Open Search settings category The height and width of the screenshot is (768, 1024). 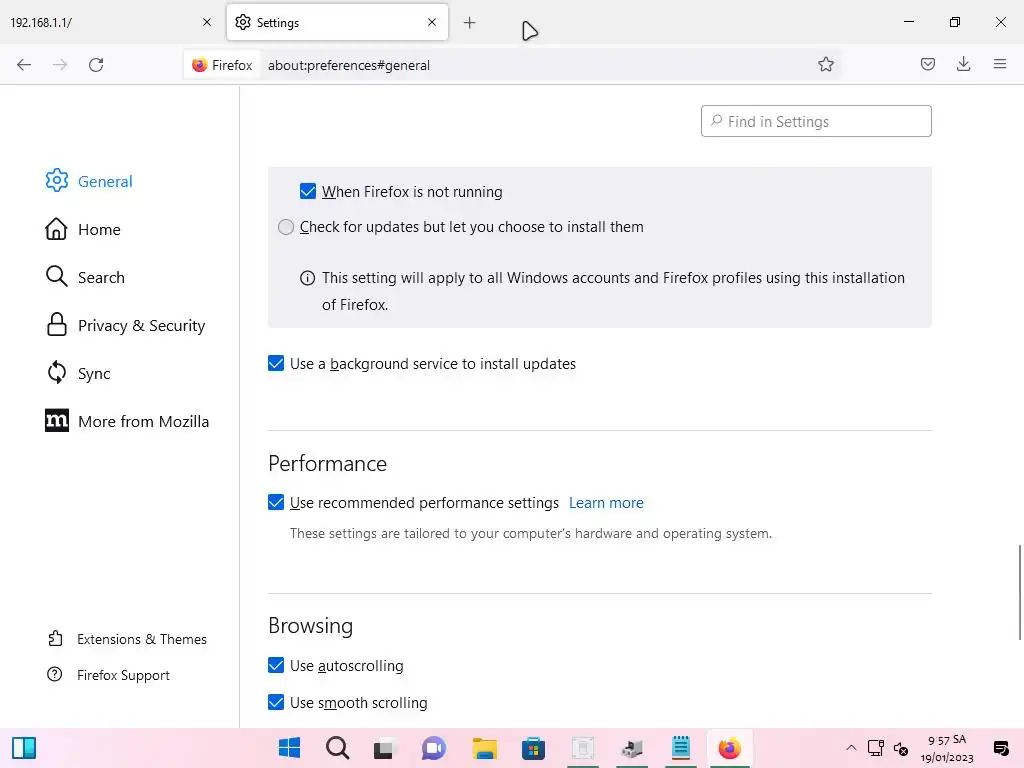pyautogui.click(x=85, y=277)
